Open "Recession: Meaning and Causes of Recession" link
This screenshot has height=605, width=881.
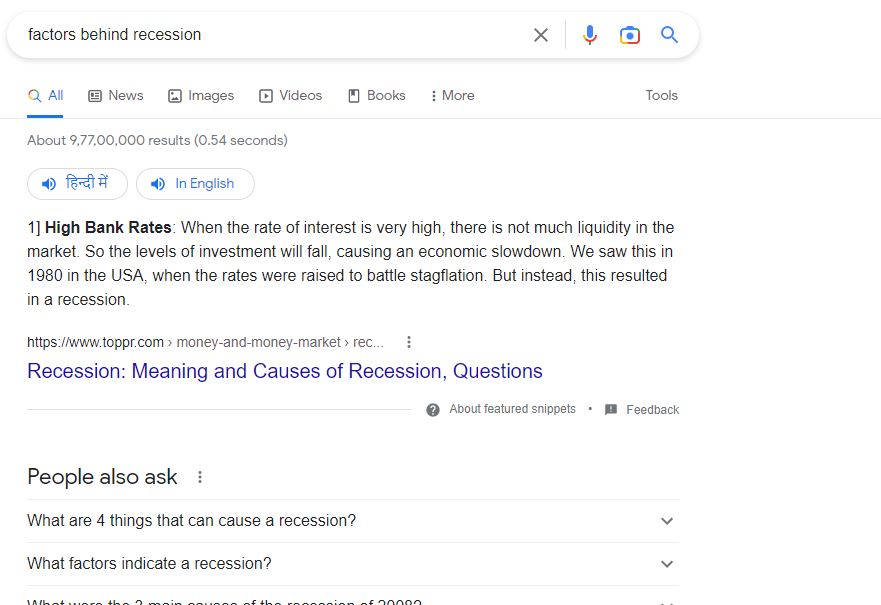coord(285,371)
